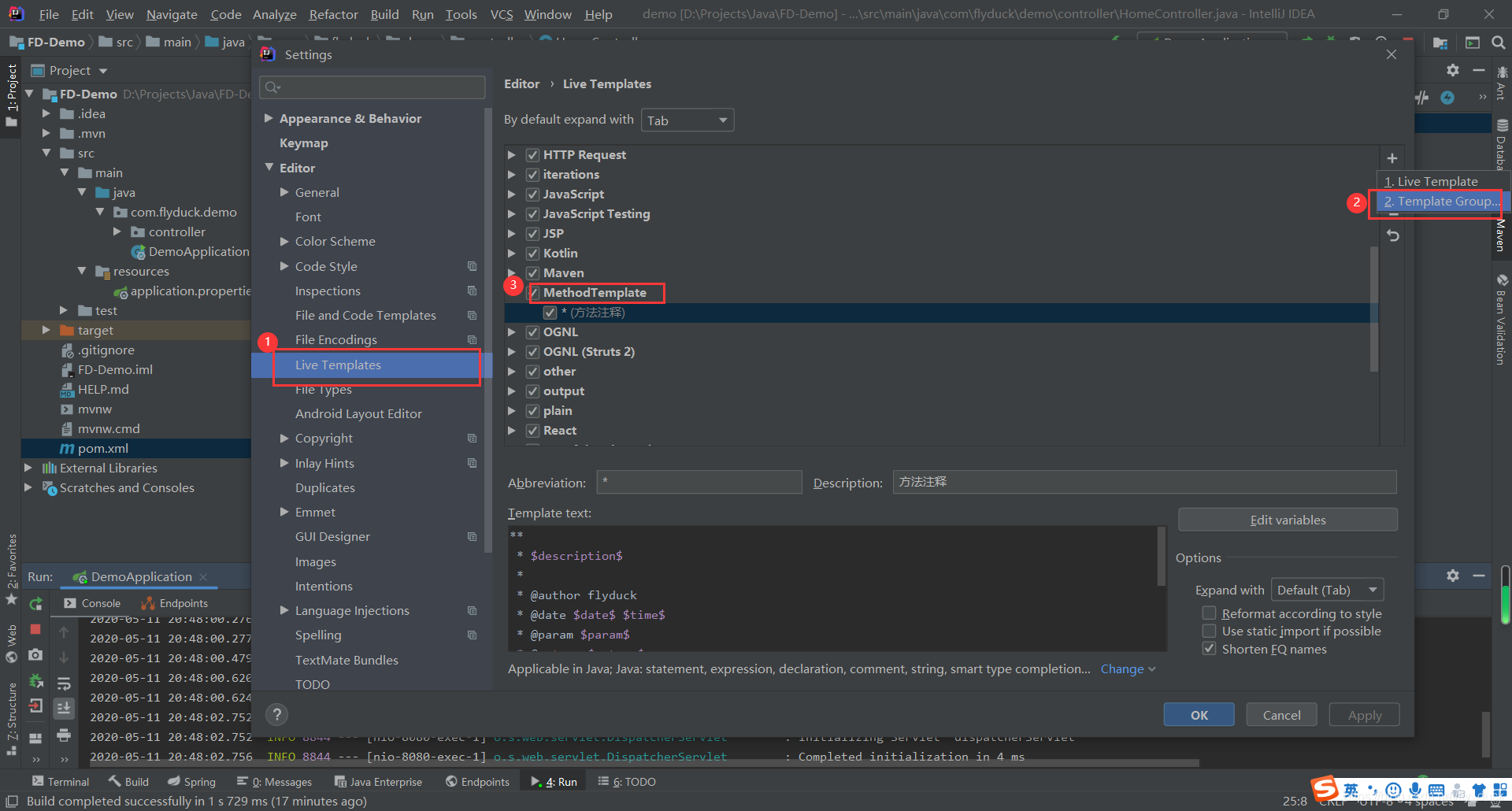
Task: Click the exit red arrow icon in Run panel
Action: tap(35, 706)
